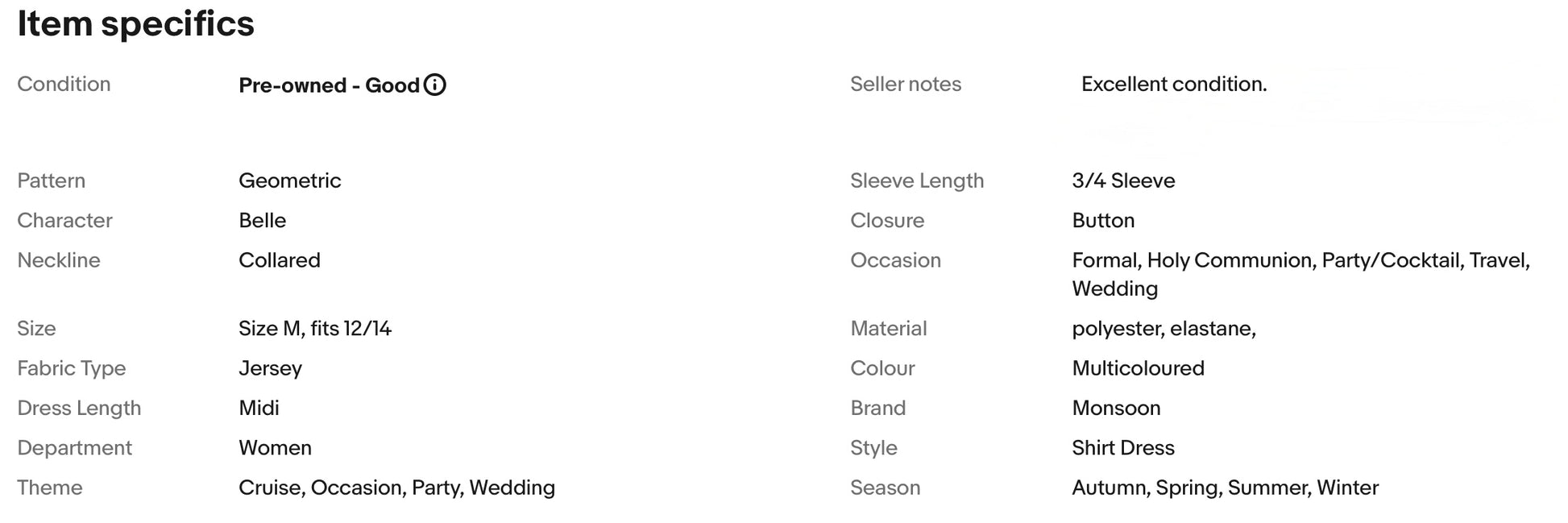Click the Multicoloured colour value
Screen dimensions: 1568x523
tap(1138, 368)
